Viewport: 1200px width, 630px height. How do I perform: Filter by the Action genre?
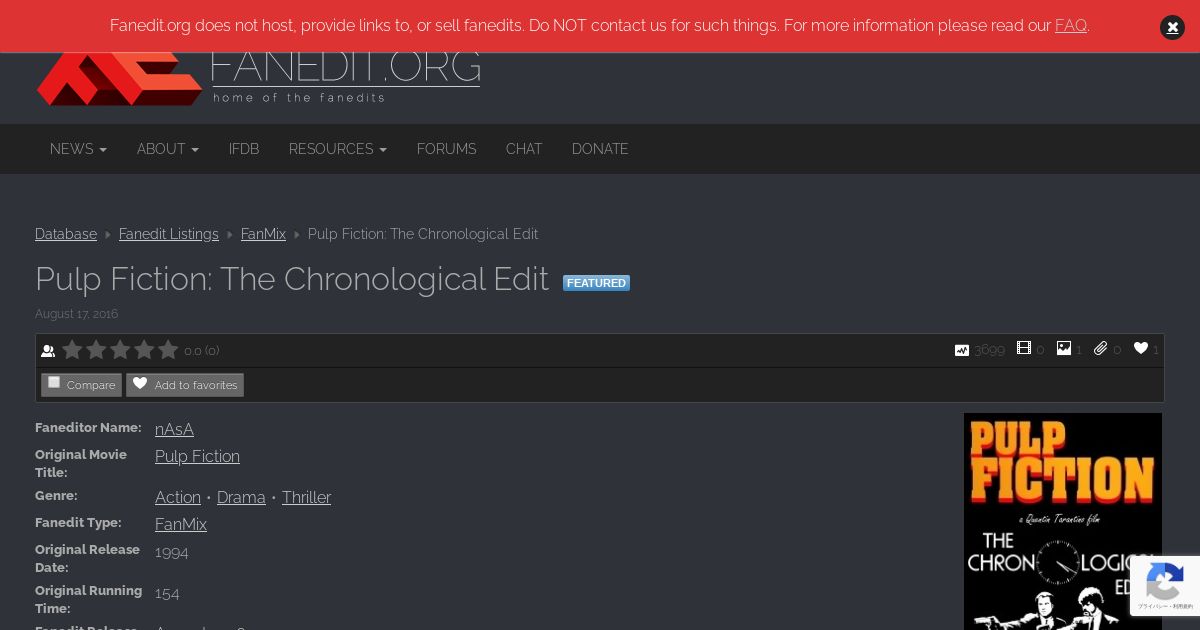click(178, 497)
